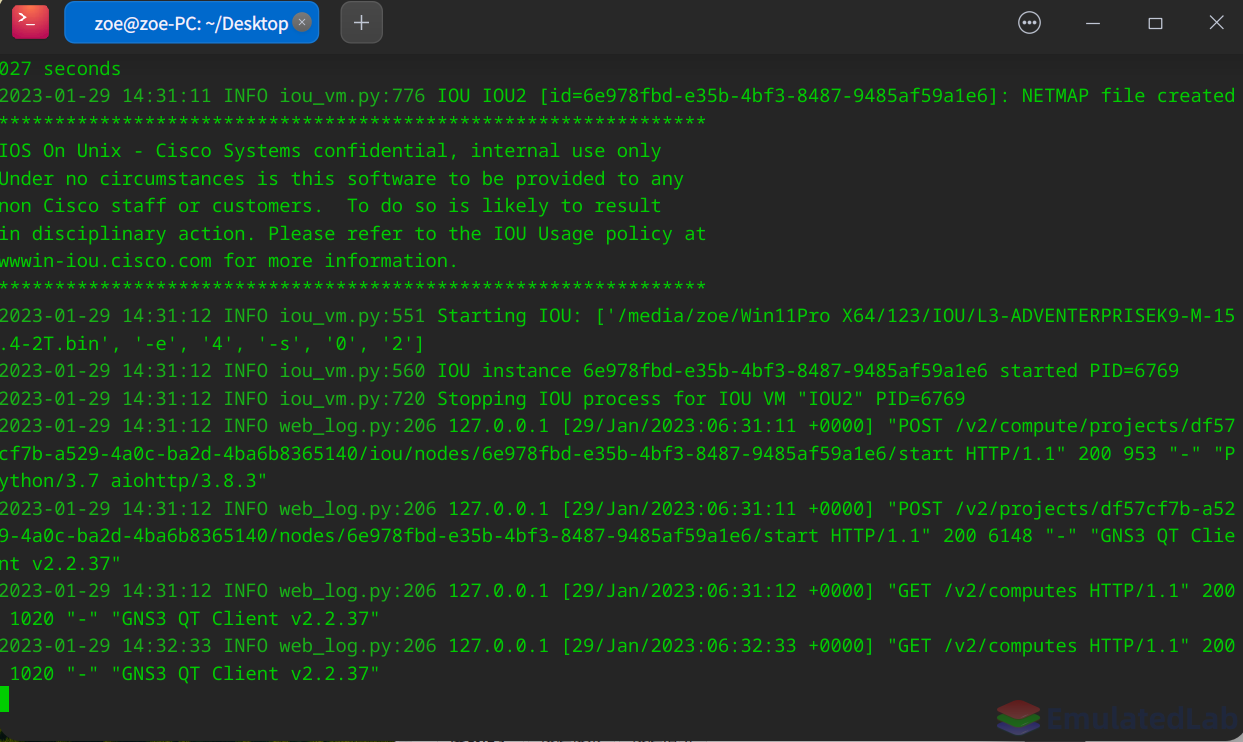Open the three-dot more options menu
Screen dimensions: 1243x742
(x=1029, y=23)
